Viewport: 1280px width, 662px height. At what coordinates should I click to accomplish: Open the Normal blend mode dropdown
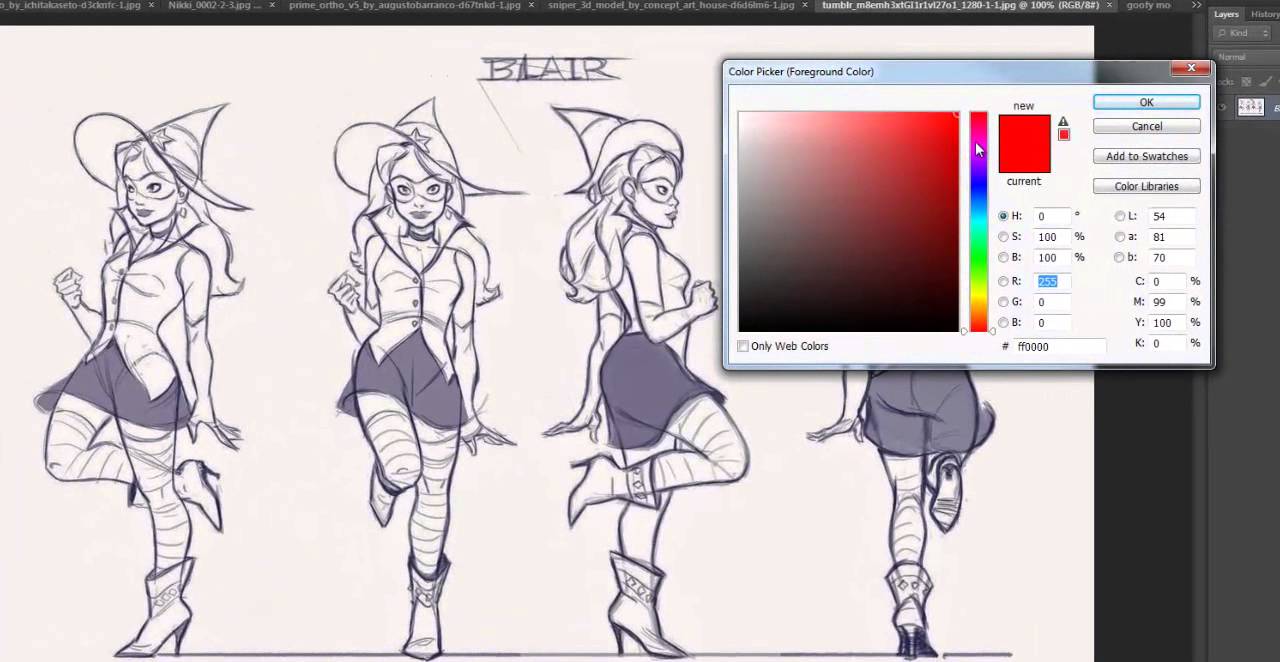[1245, 57]
